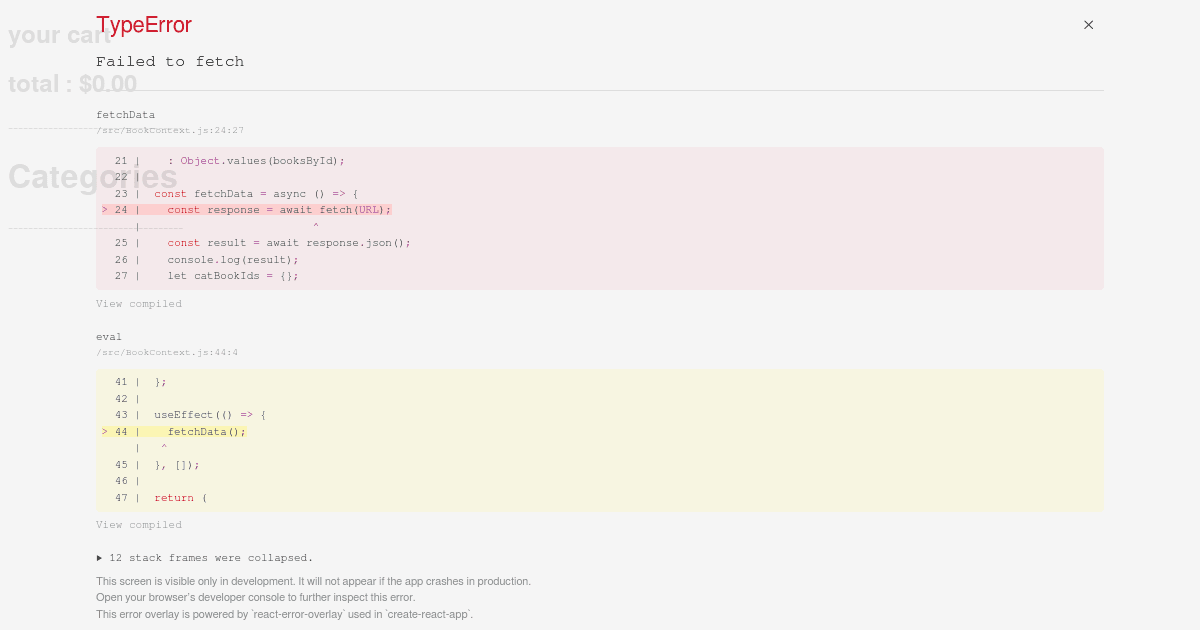
Task: Click code line 25 with response.json()
Action: tap(288, 243)
